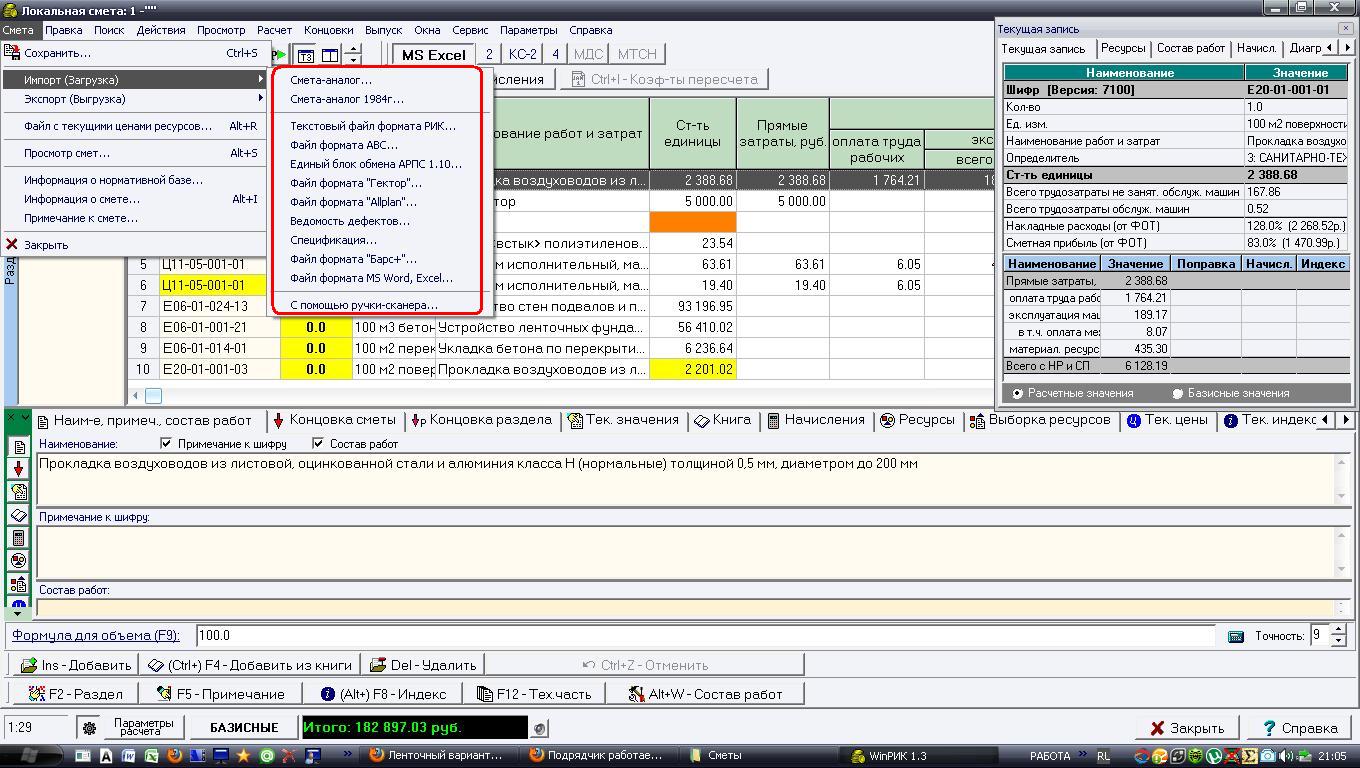Viewport: 1360px width, 768px height.
Task: Choose Файл формата MS Word, Excel import
Action: (x=371, y=278)
